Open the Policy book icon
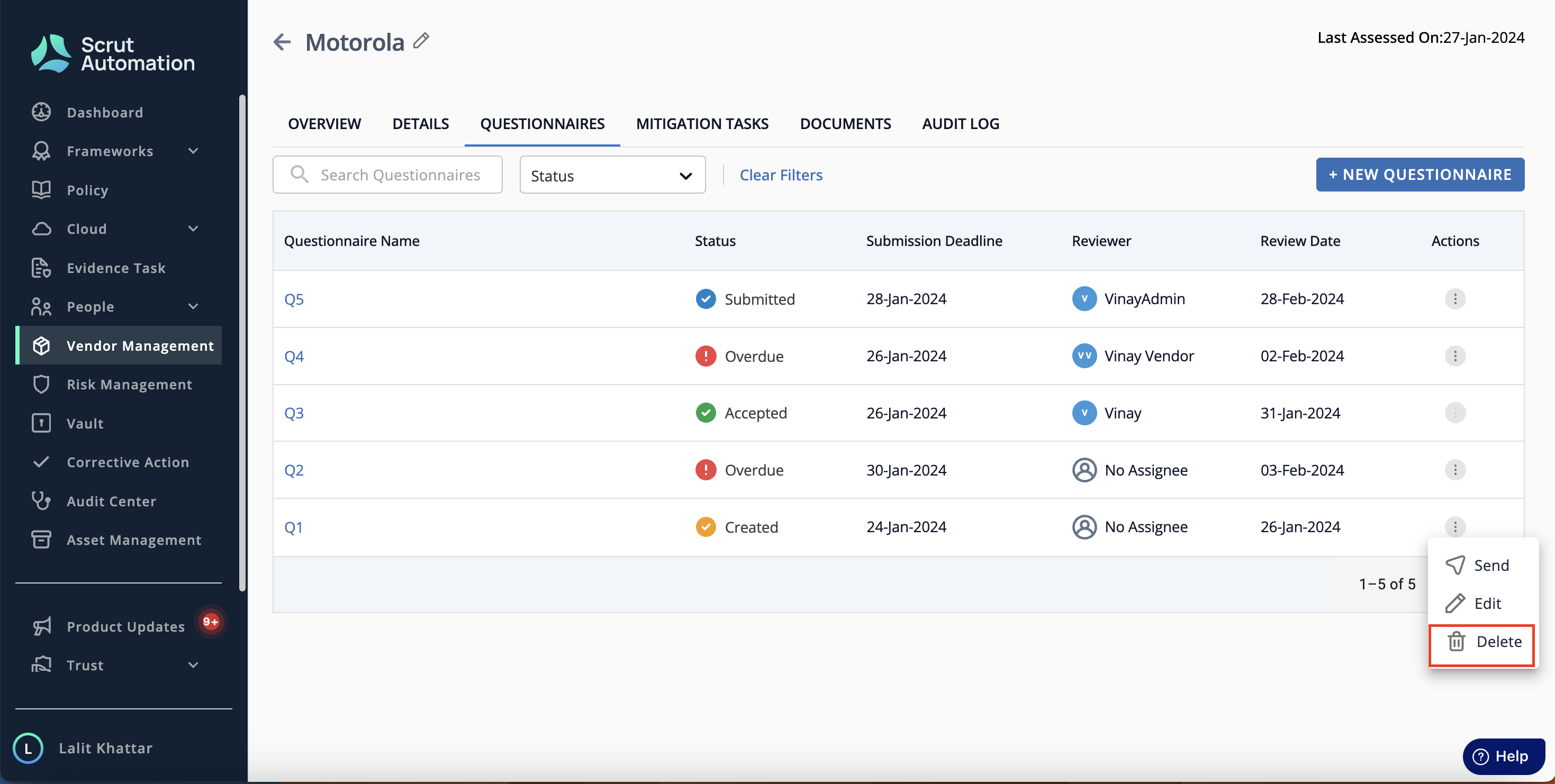The height and width of the screenshot is (784, 1555). (41, 189)
